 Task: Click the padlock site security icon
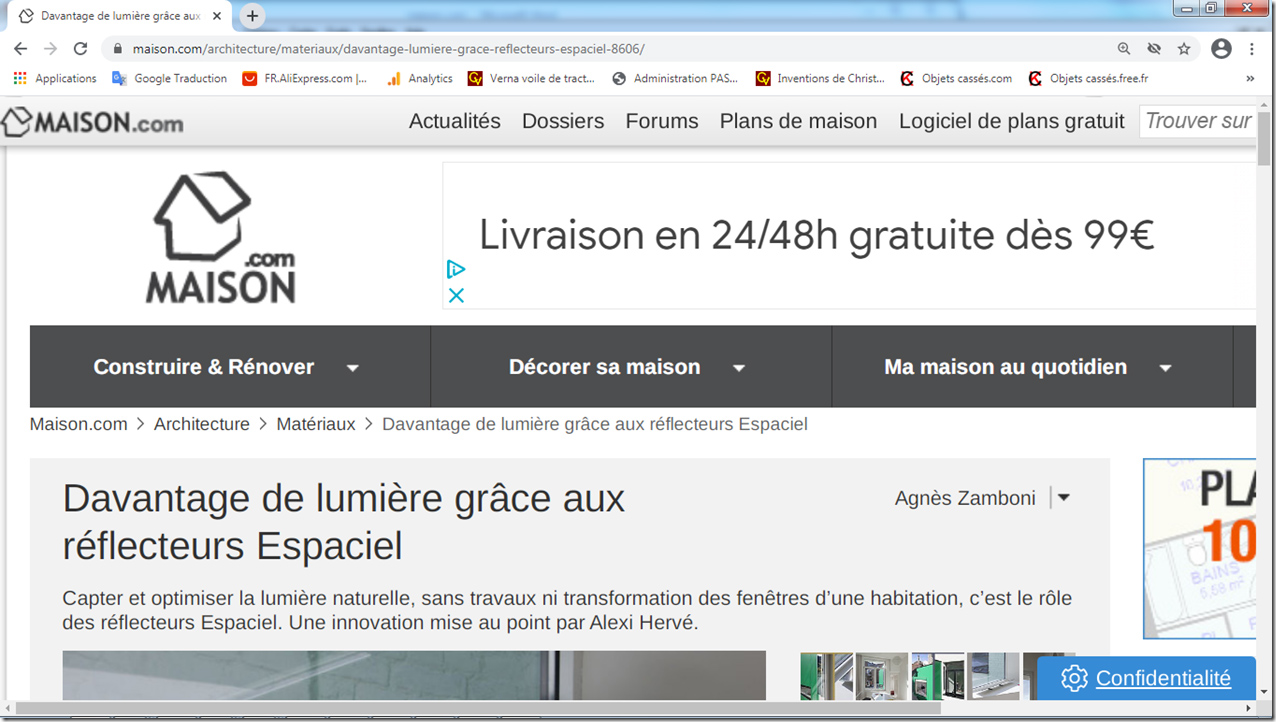coord(118,48)
